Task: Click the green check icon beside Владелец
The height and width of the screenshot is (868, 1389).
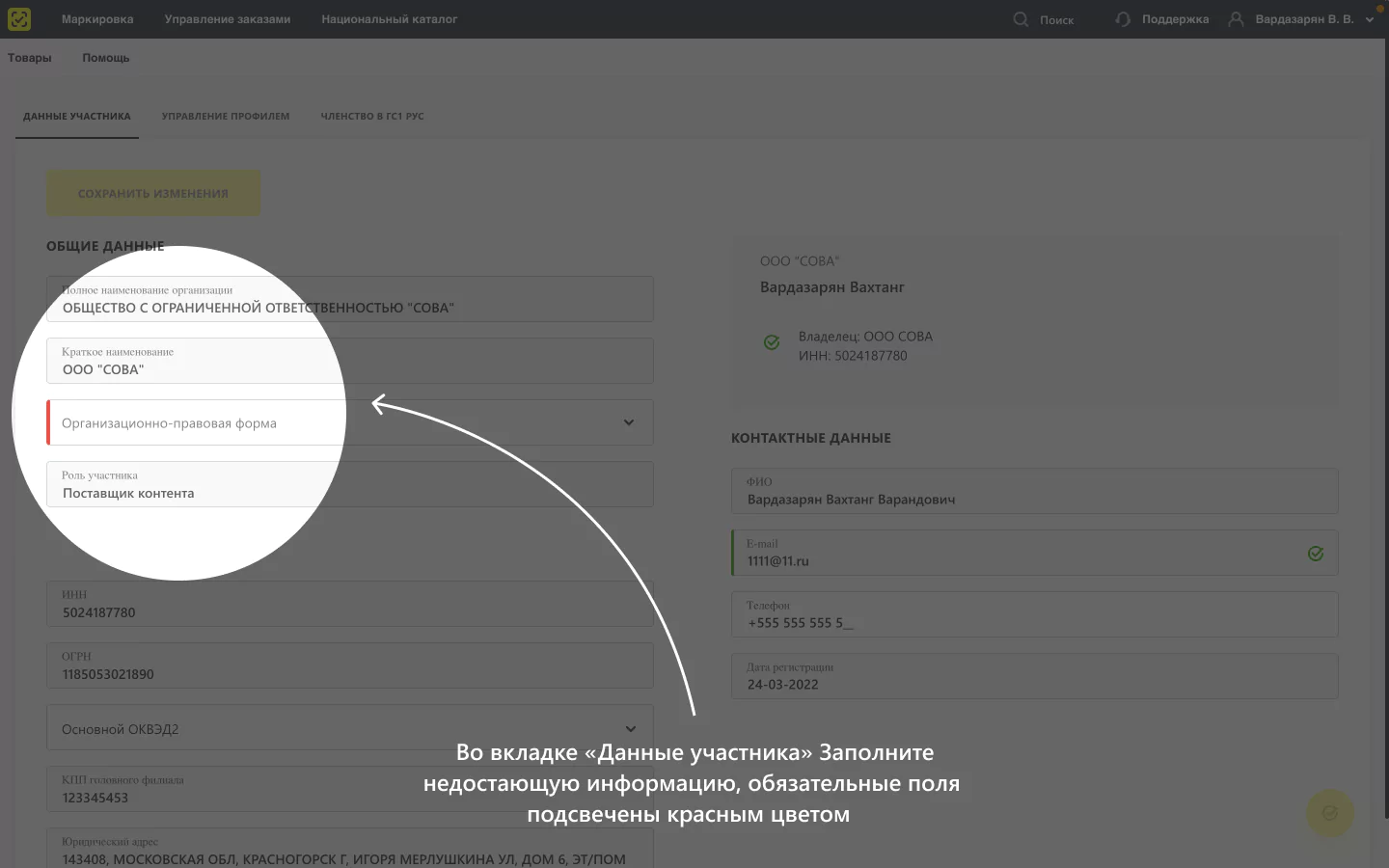Action: [772, 342]
